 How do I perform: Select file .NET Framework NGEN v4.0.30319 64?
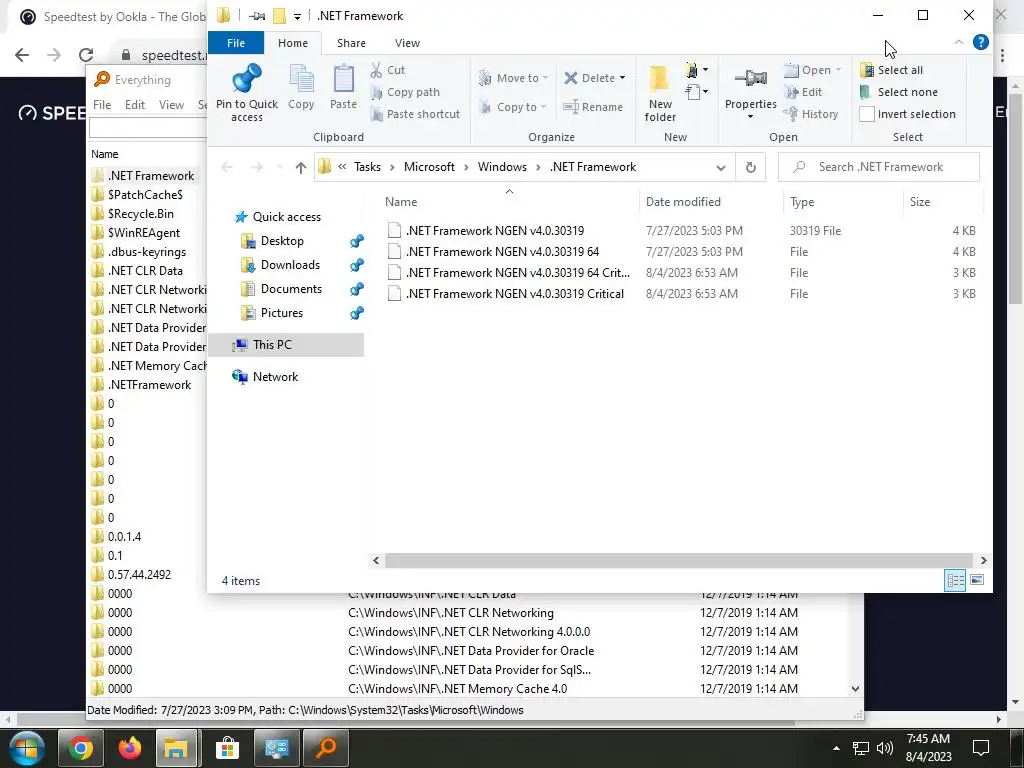[x=502, y=252]
